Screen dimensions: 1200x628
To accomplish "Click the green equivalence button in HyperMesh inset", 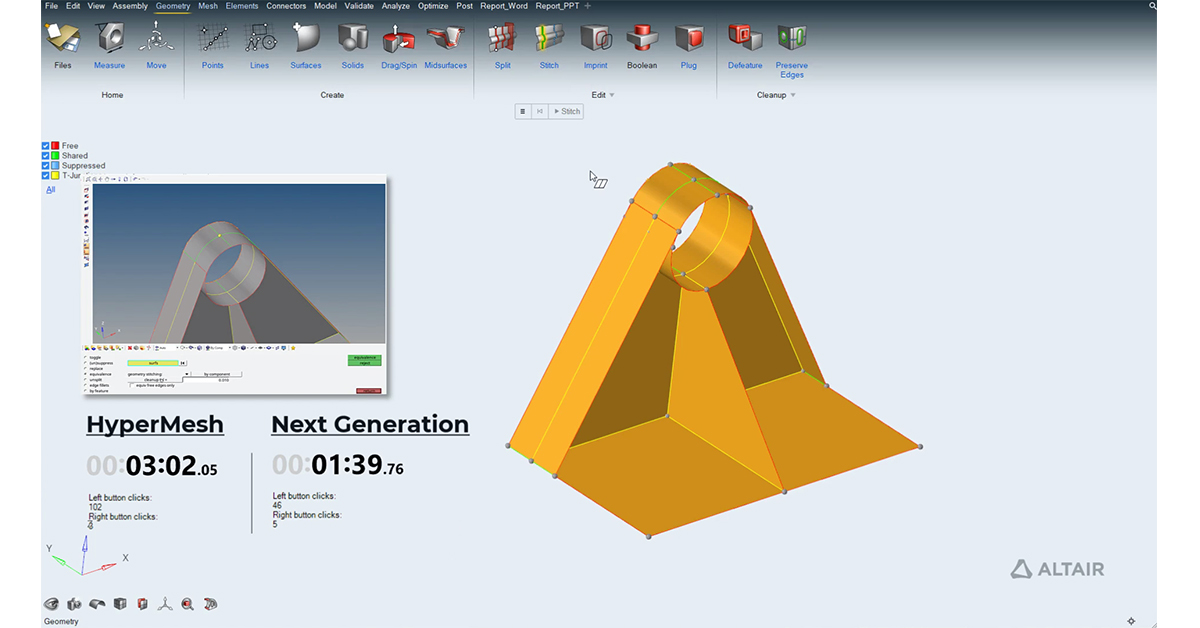I will (x=364, y=357).
